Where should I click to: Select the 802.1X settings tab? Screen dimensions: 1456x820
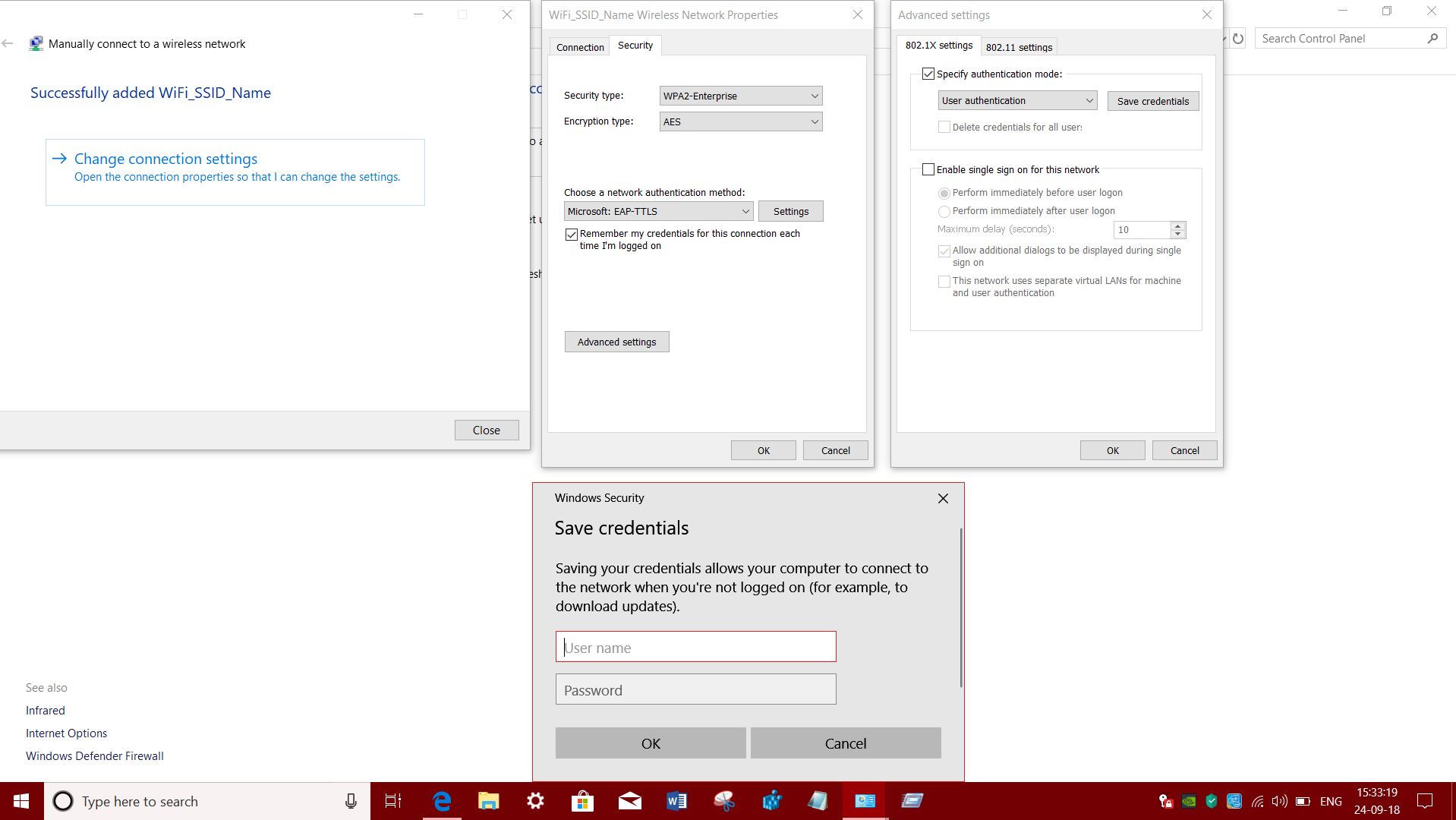click(x=939, y=46)
